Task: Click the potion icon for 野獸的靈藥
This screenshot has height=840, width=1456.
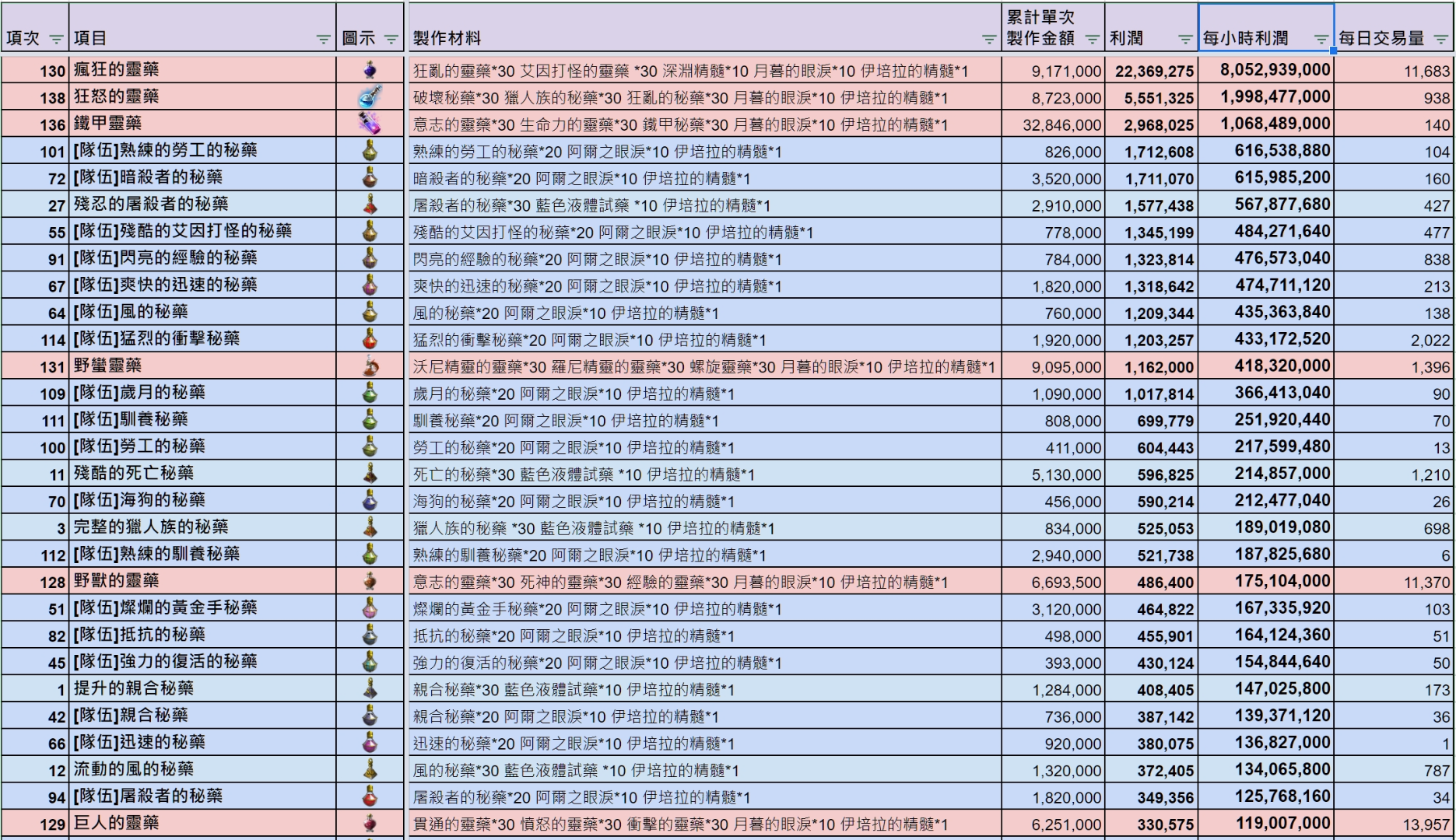Action: (x=370, y=582)
